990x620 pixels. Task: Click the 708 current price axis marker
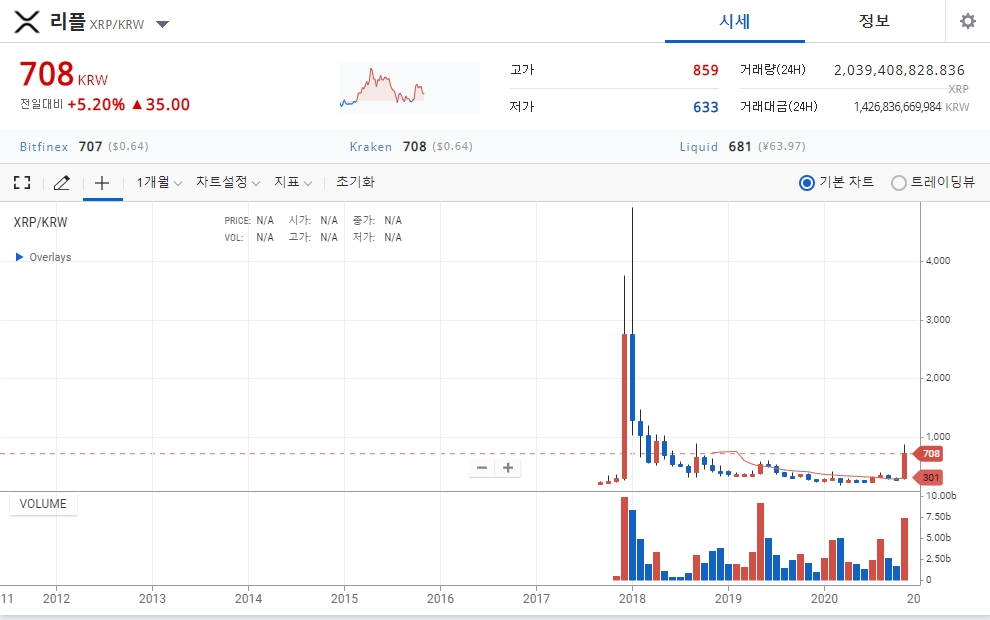(929, 453)
